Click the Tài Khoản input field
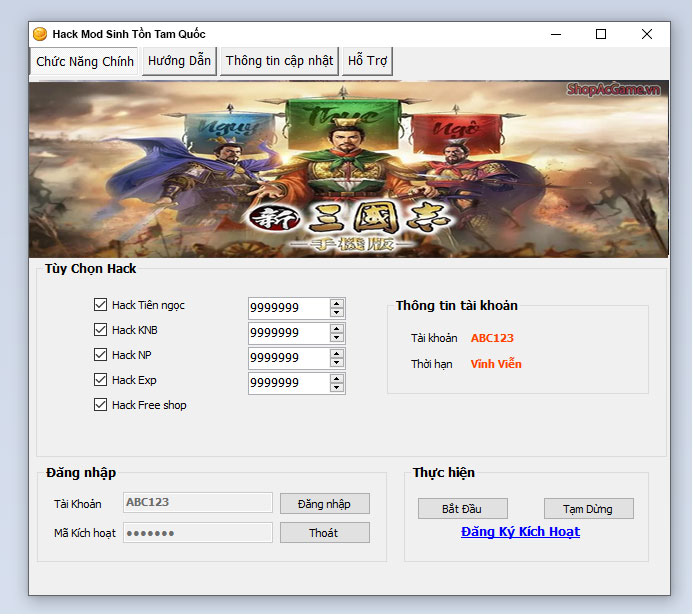This screenshot has width=693, height=616. pyautogui.click(x=198, y=502)
